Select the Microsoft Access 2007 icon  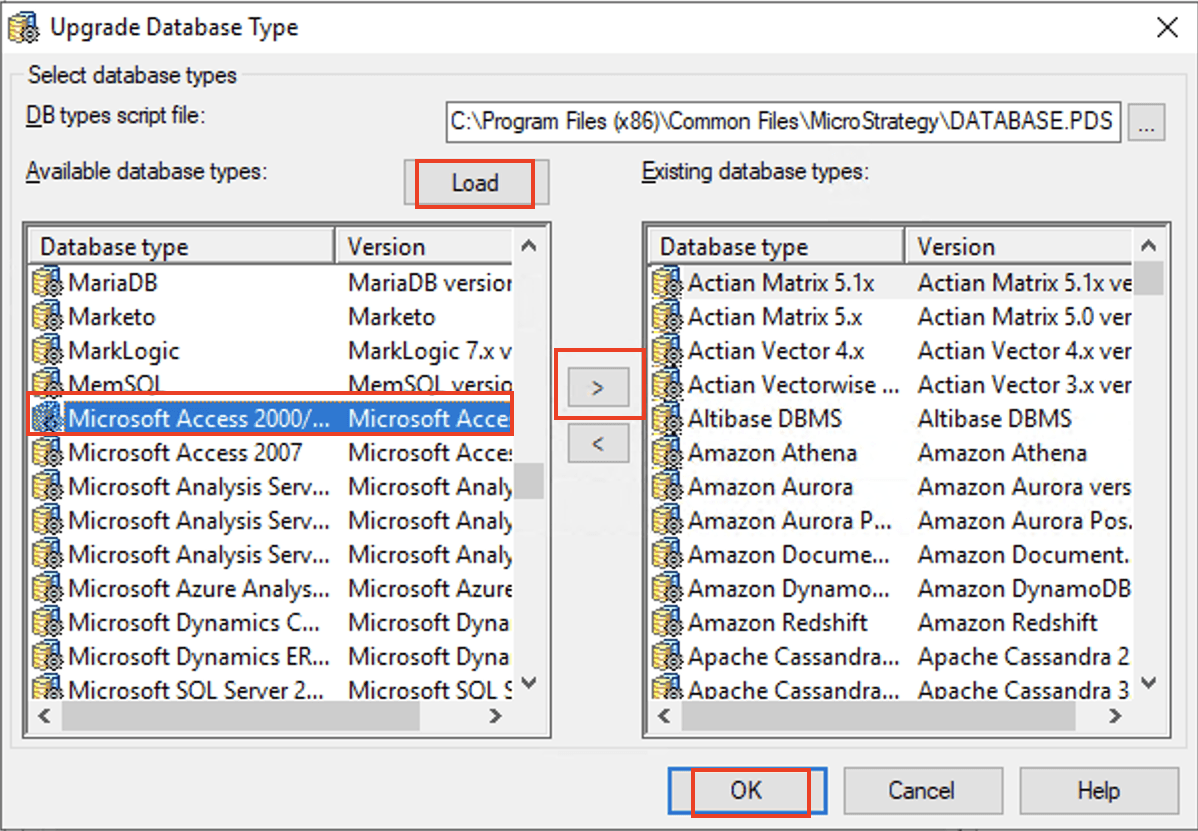point(47,453)
